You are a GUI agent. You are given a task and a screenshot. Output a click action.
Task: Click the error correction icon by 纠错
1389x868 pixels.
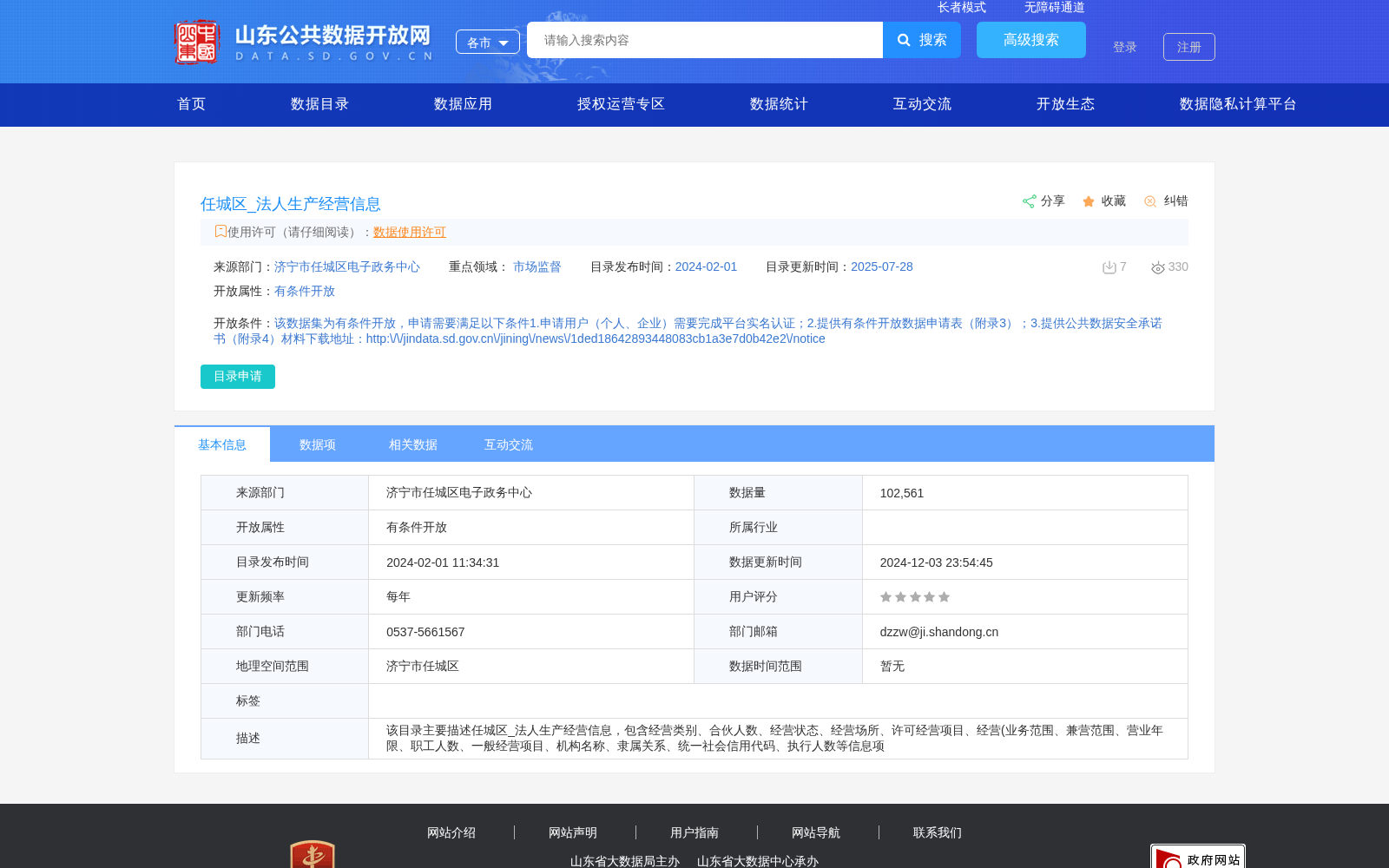click(1150, 201)
